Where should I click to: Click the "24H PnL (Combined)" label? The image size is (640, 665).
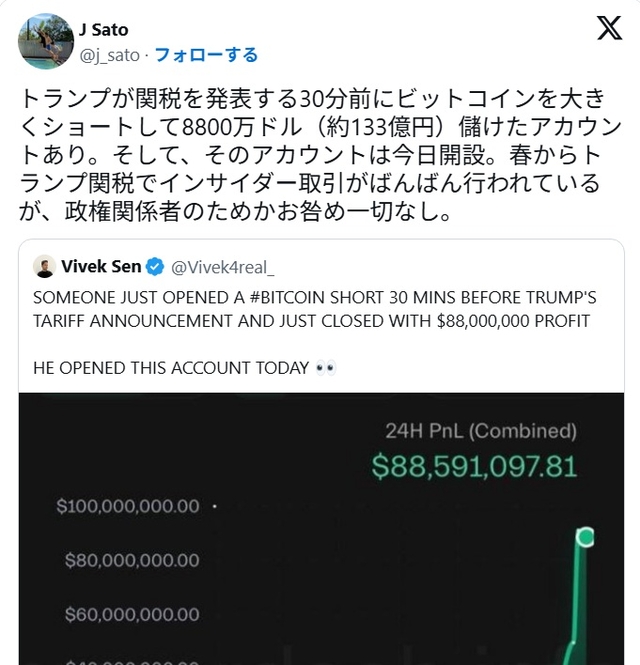click(481, 431)
